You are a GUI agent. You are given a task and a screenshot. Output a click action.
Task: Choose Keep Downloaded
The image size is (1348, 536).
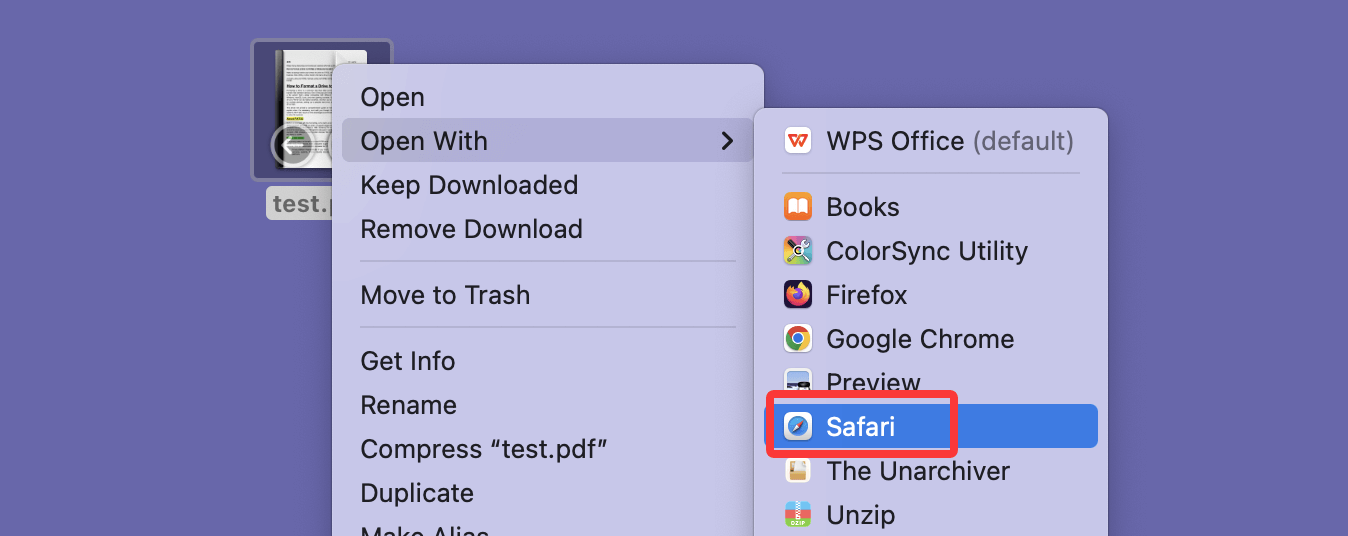tap(548, 185)
